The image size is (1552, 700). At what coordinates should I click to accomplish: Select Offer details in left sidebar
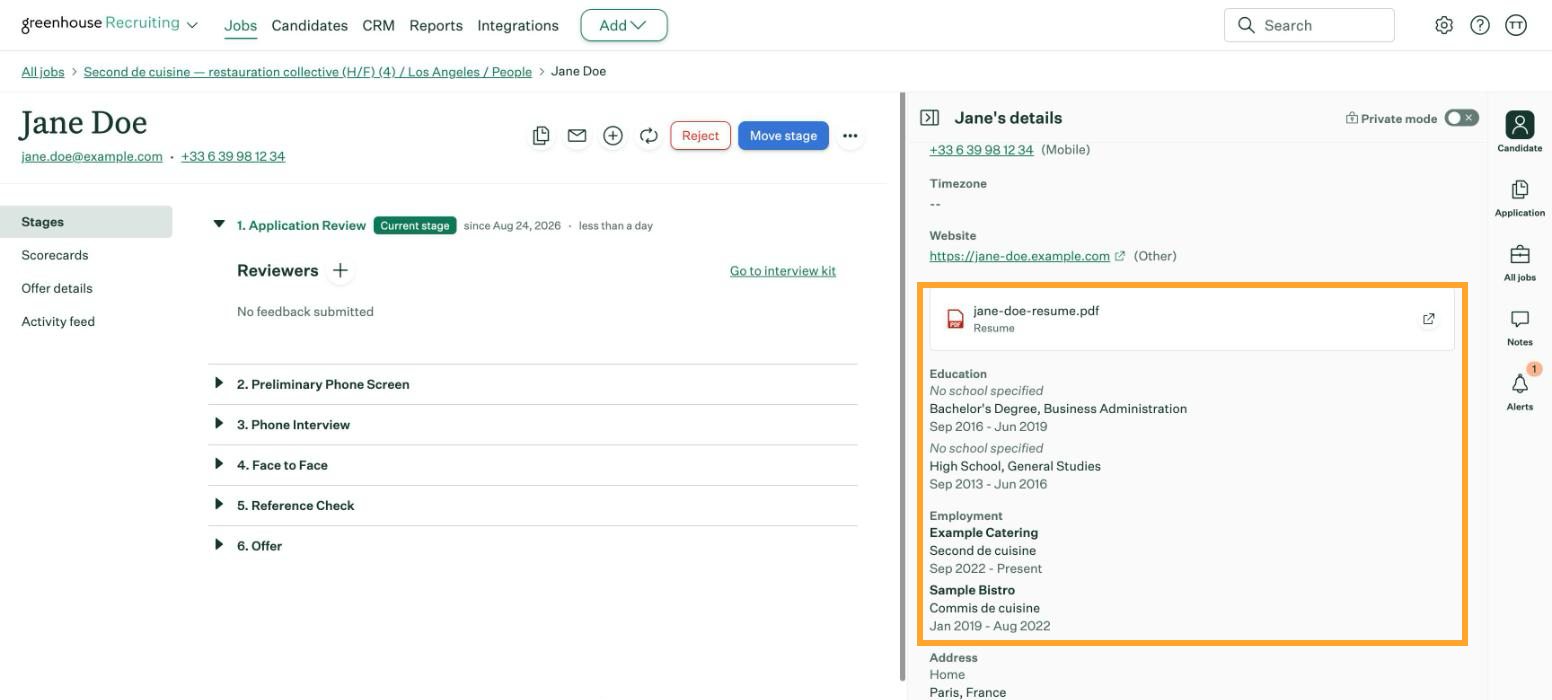57,288
